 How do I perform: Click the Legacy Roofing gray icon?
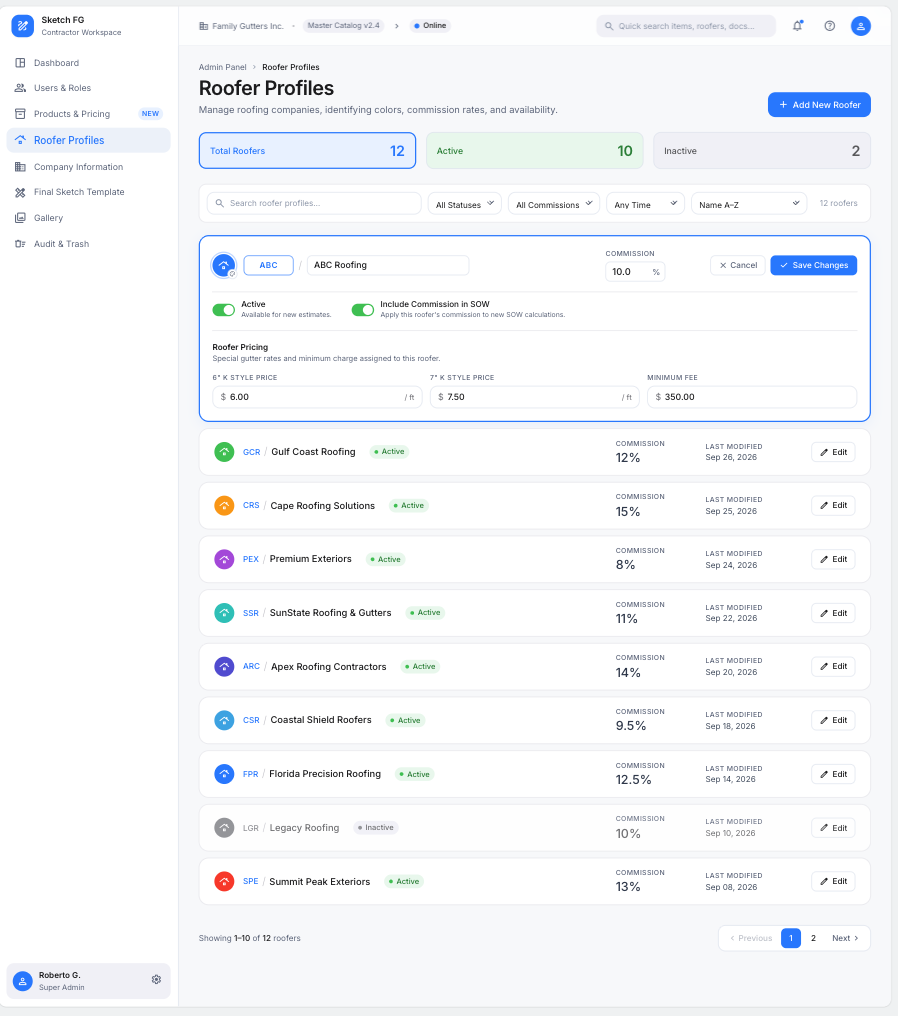(x=224, y=828)
